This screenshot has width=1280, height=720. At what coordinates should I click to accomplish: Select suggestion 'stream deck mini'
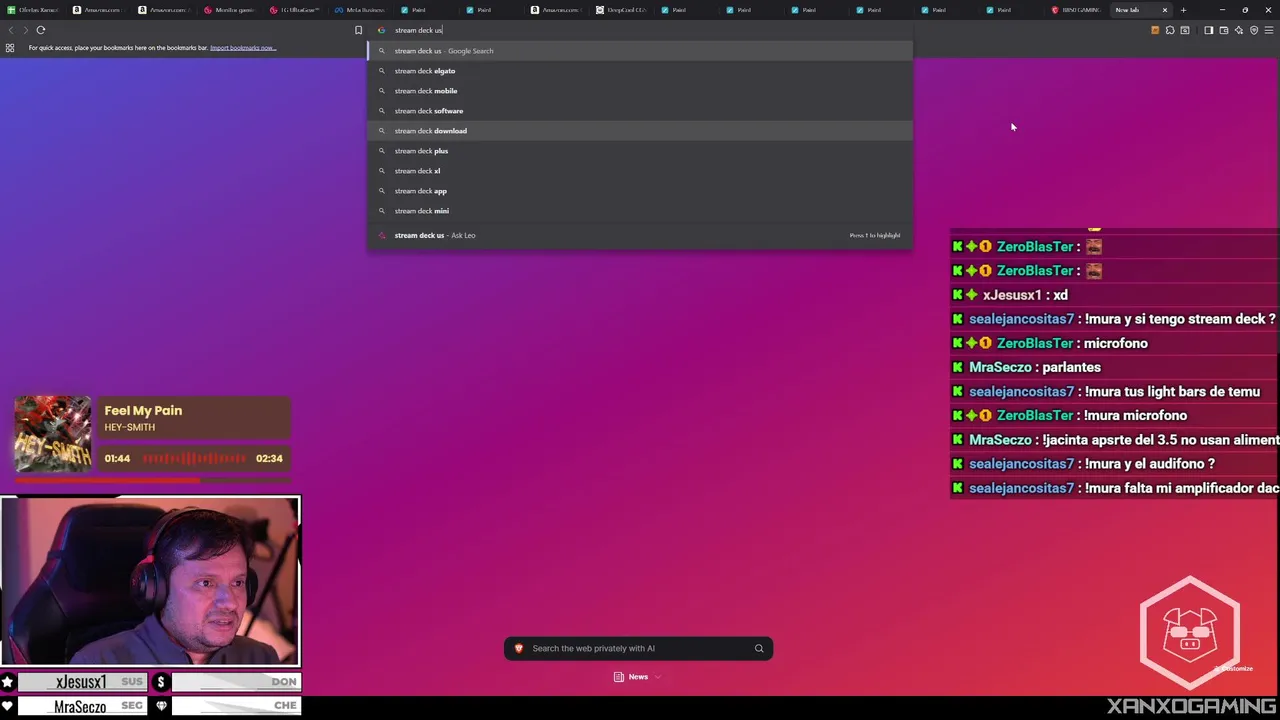tap(640, 211)
